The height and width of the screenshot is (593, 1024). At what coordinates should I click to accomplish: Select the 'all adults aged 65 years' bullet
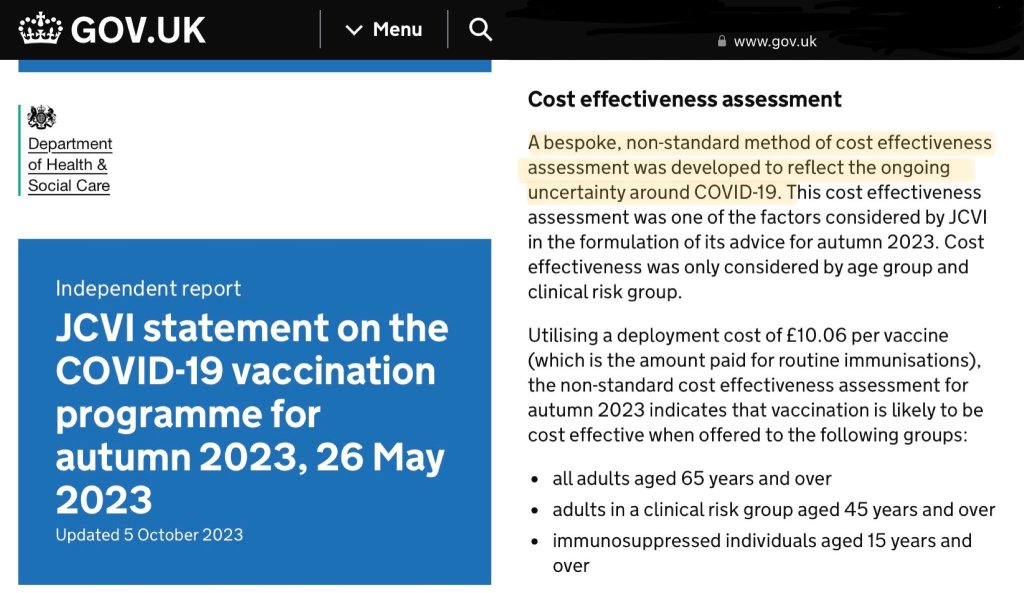click(x=692, y=478)
